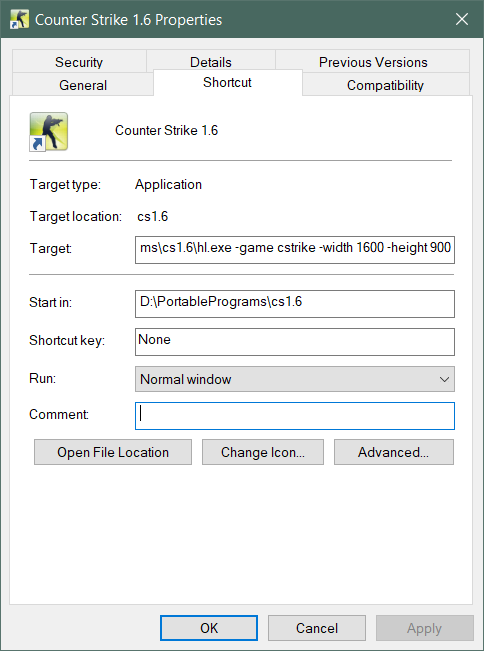Select the Shortcut tab
Image resolution: width=484 pixels, height=651 pixels.
pos(227,83)
